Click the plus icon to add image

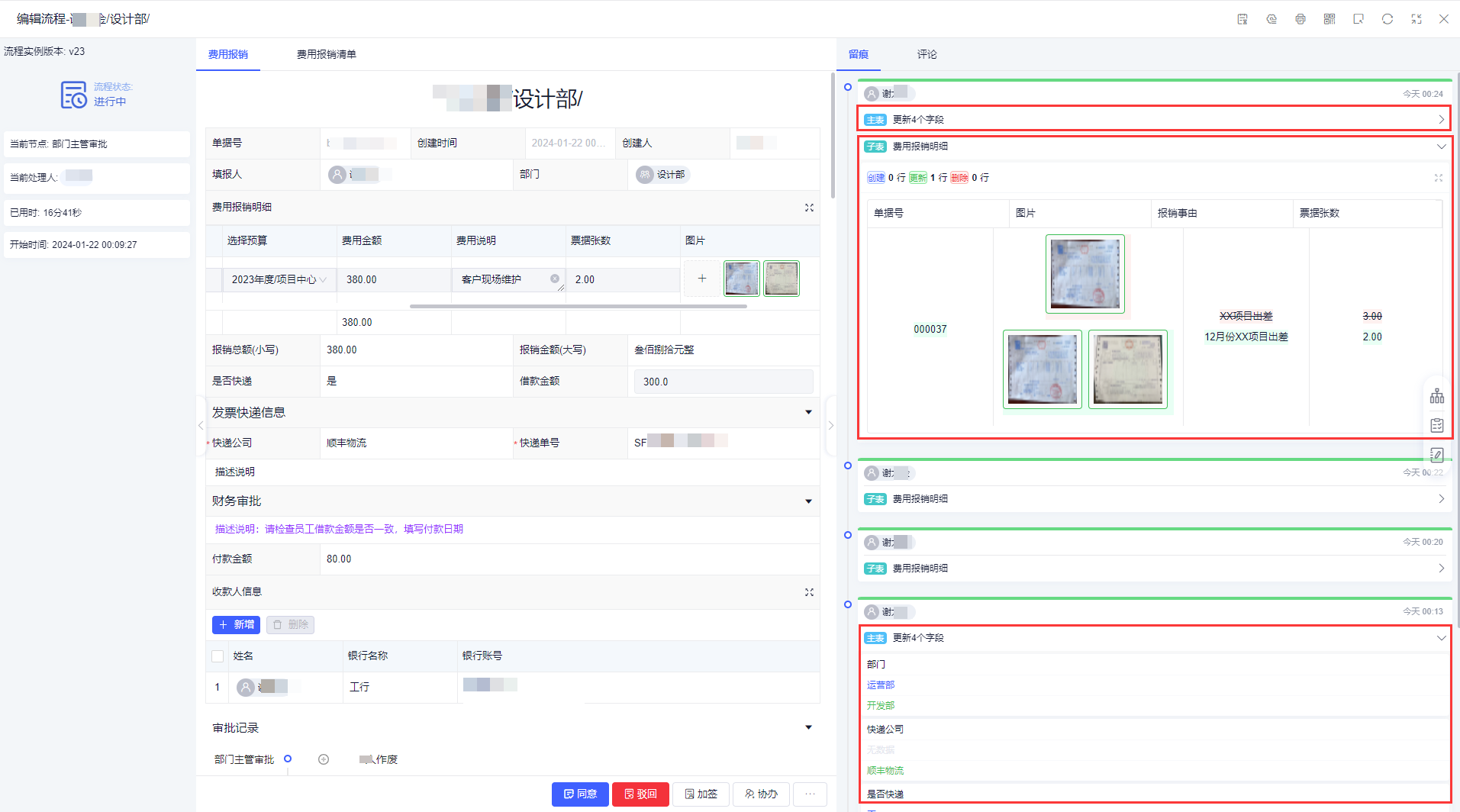702,279
